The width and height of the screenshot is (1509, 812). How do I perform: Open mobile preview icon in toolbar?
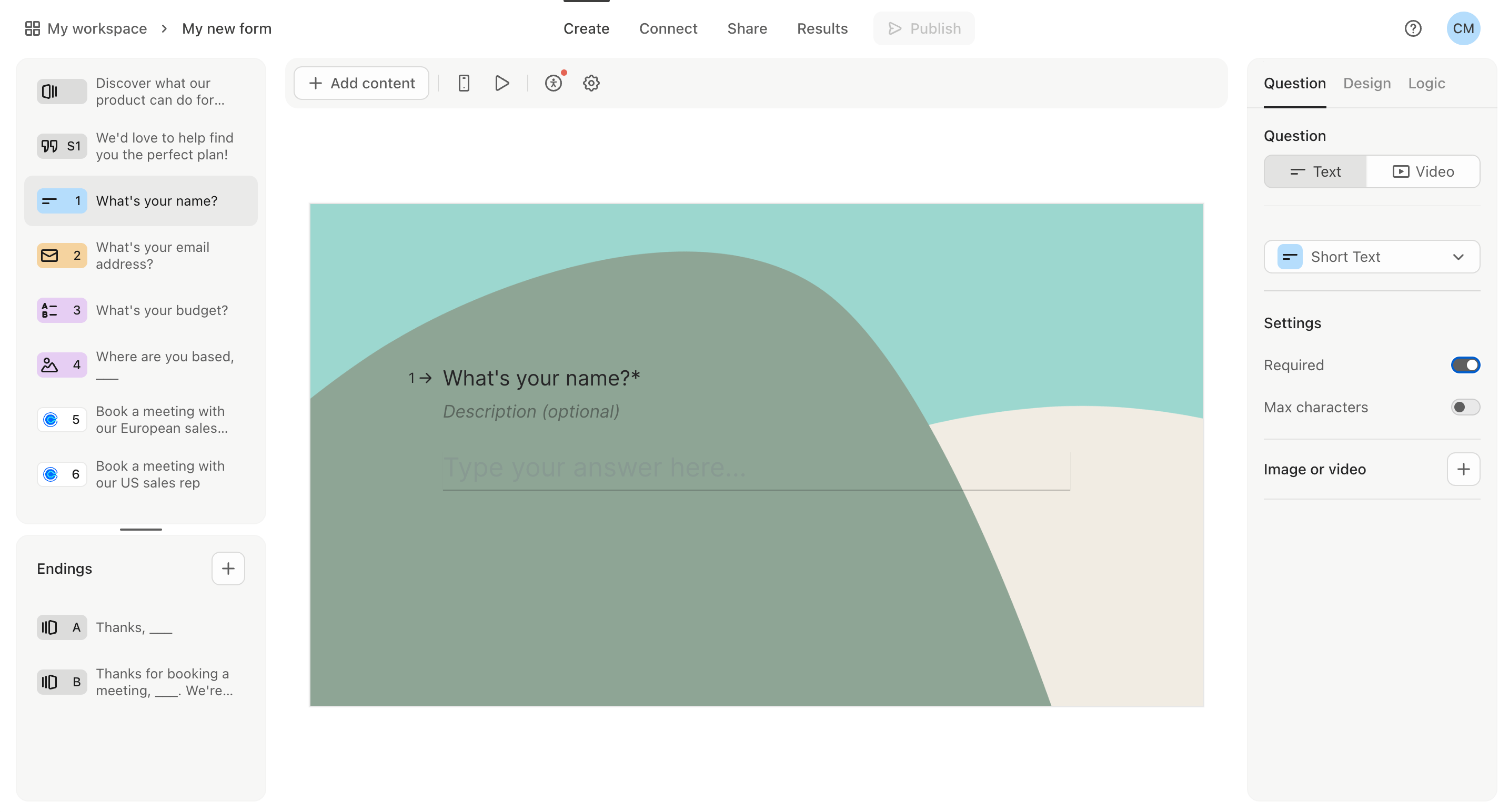pos(464,83)
